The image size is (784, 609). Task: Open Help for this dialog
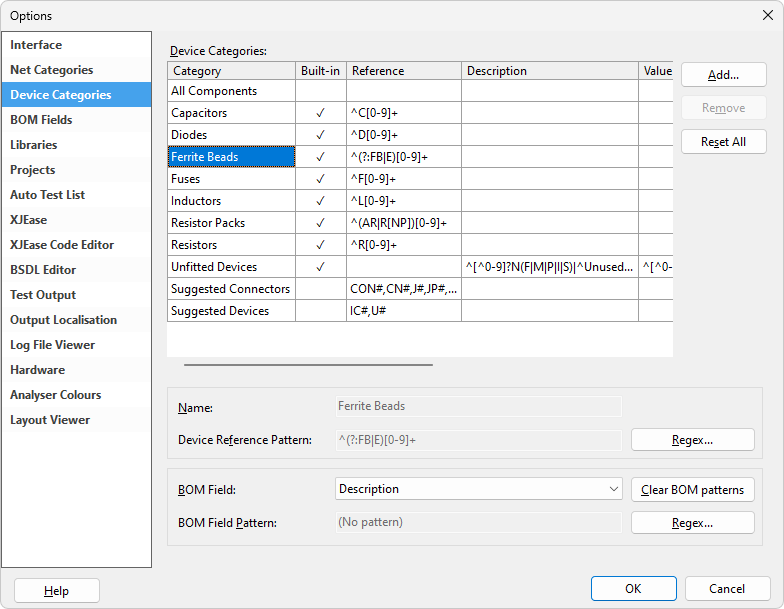click(x=57, y=591)
